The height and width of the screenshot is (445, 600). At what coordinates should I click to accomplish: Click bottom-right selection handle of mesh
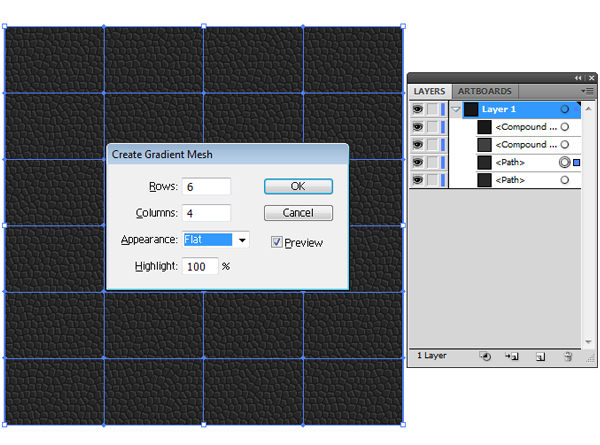[403, 424]
